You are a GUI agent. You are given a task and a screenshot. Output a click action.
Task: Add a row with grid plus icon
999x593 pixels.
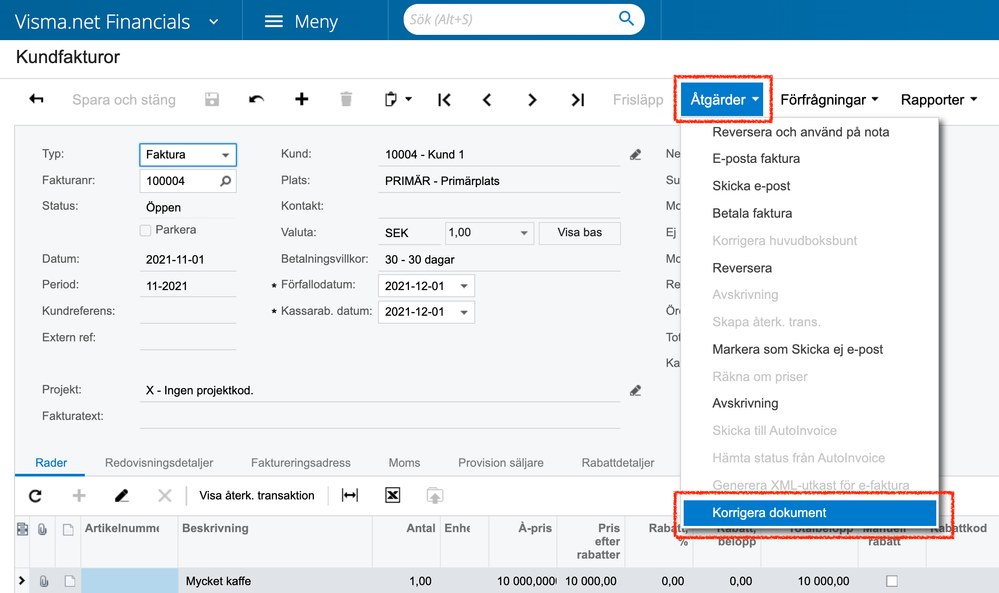tap(79, 496)
